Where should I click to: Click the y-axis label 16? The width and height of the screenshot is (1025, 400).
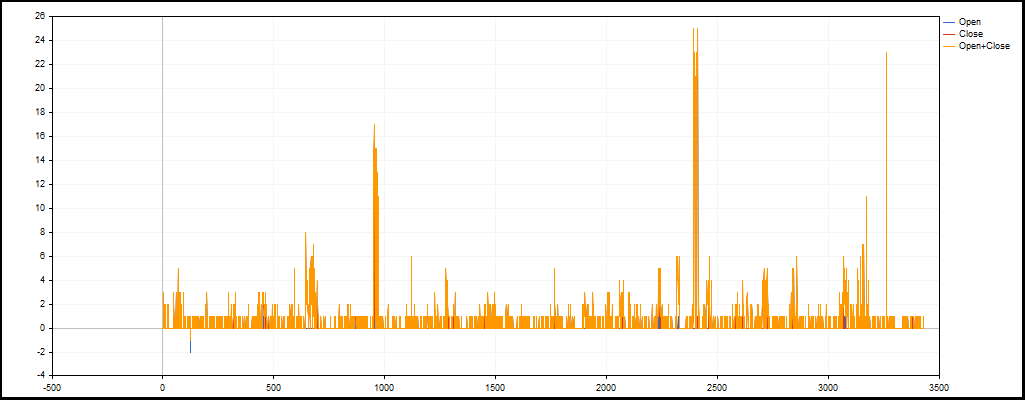pyautogui.click(x=41, y=136)
